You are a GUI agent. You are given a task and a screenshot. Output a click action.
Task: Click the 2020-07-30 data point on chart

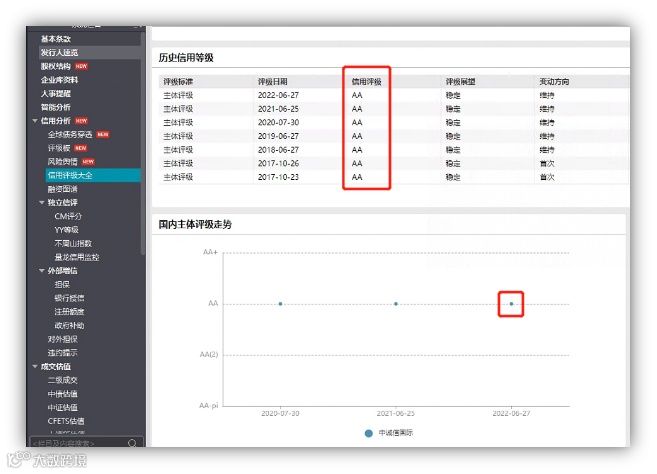click(280, 304)
